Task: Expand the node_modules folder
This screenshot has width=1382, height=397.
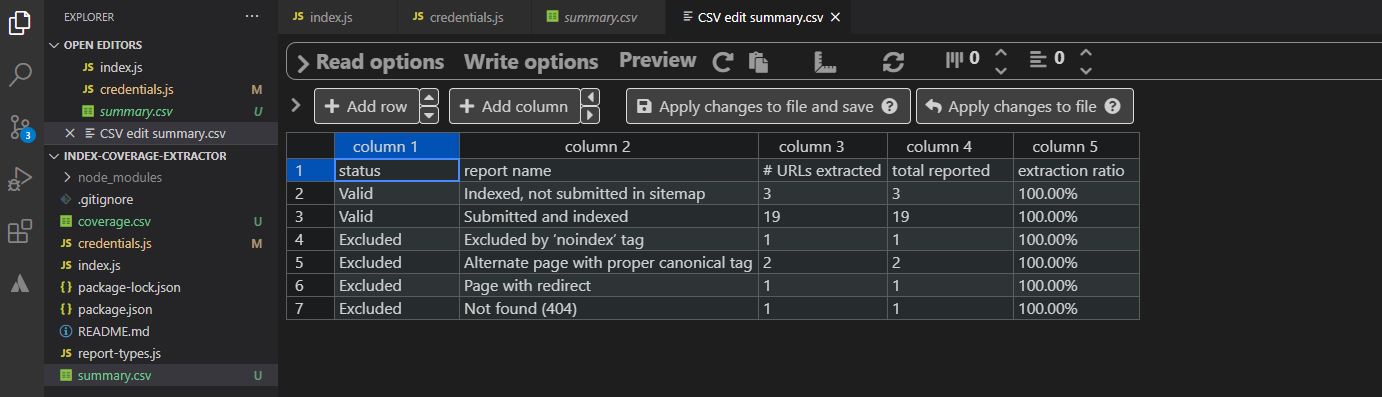Action: (67, 177)
